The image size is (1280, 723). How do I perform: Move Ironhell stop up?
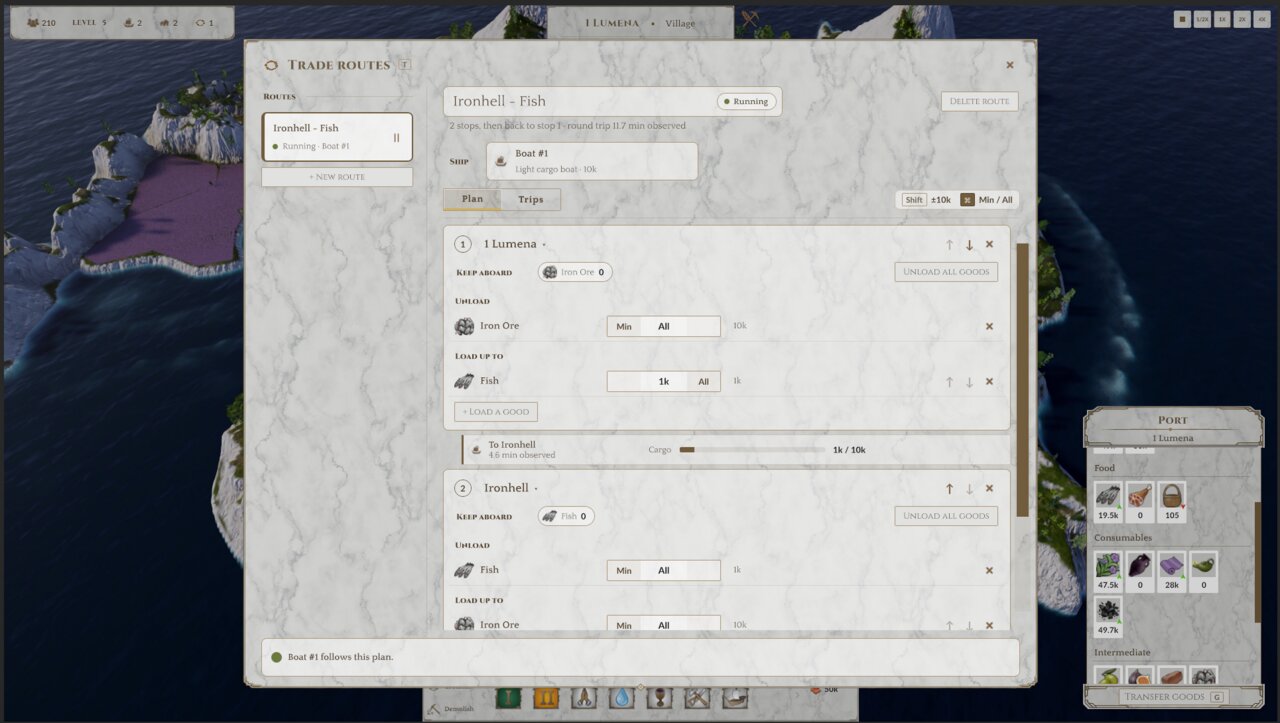(x=949, y=489)
